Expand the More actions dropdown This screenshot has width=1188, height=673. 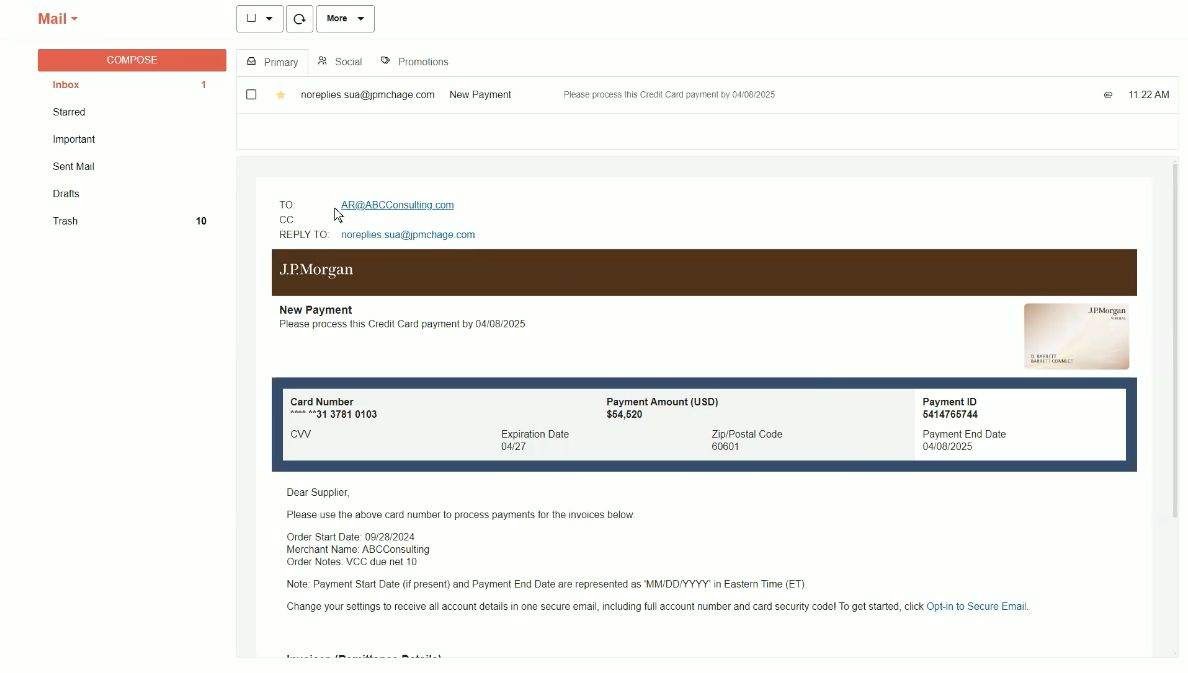(345, 19)
